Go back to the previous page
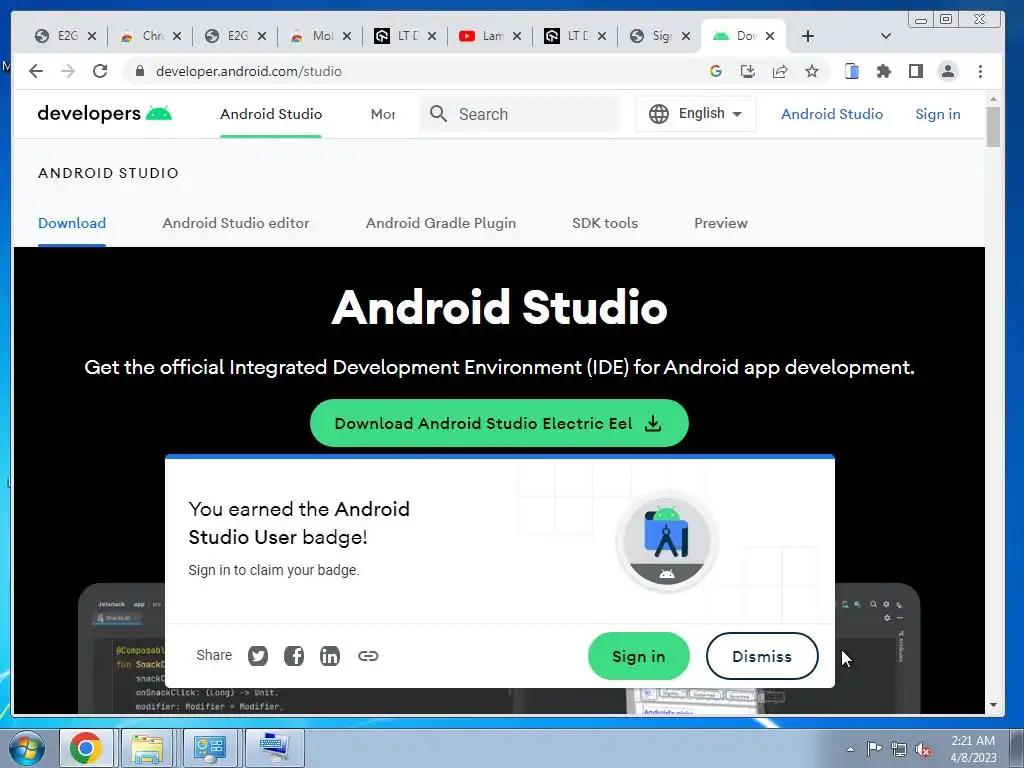 tap(36, 71)
